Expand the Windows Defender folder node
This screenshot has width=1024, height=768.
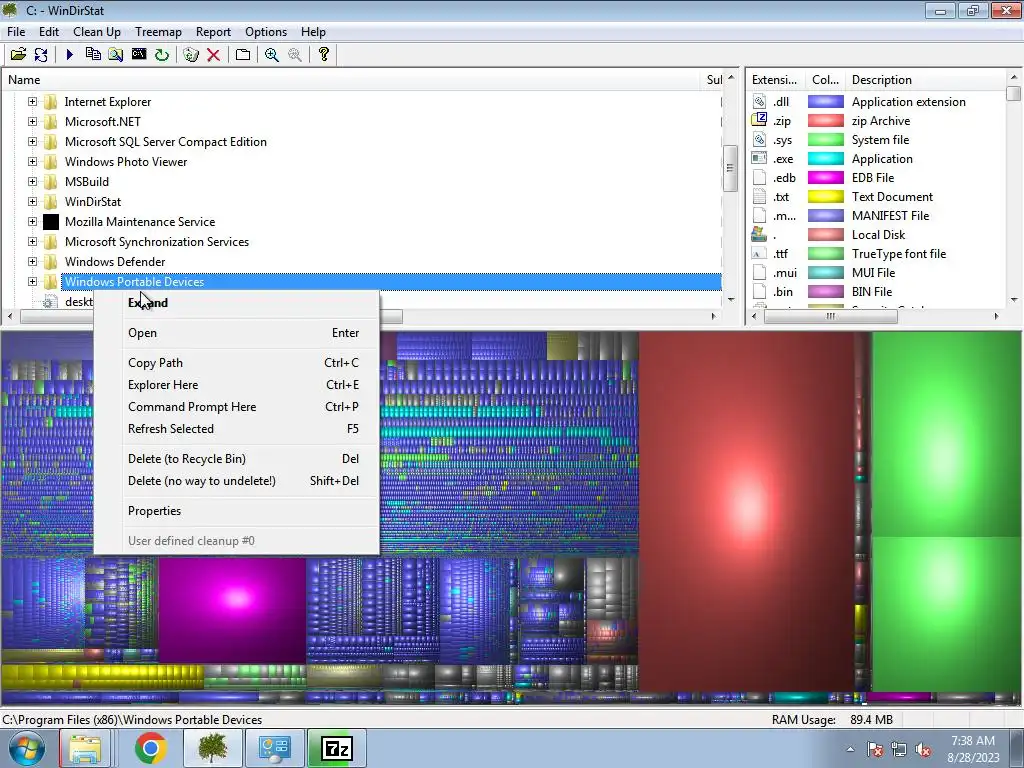(x=32, y=262)
